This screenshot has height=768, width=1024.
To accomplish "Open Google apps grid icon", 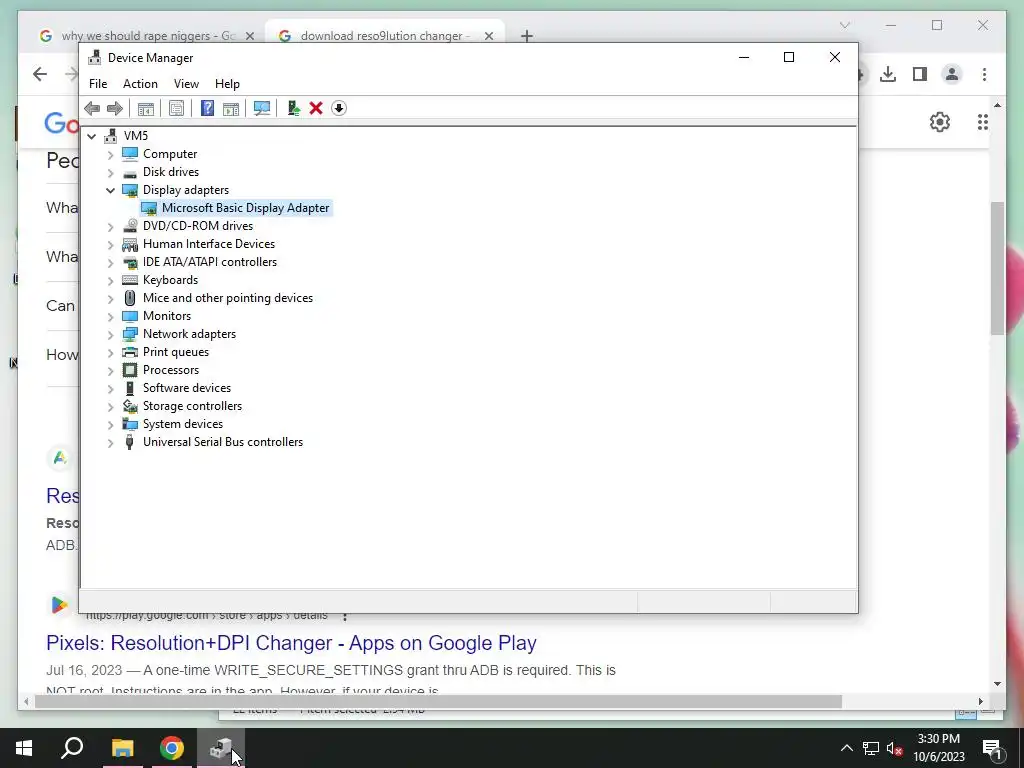I will (983, 122).
